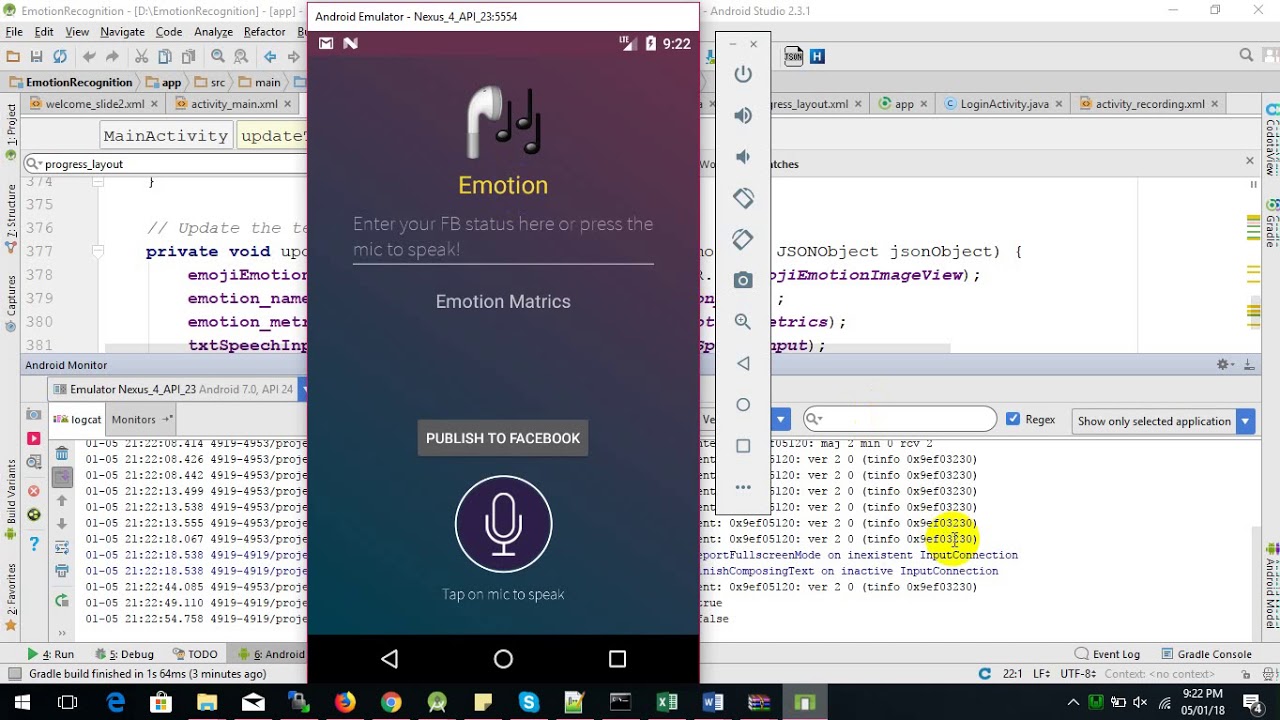1280x720 pixels.
Task: Click the Save All toolbar icon
Action: click(37, 57)
